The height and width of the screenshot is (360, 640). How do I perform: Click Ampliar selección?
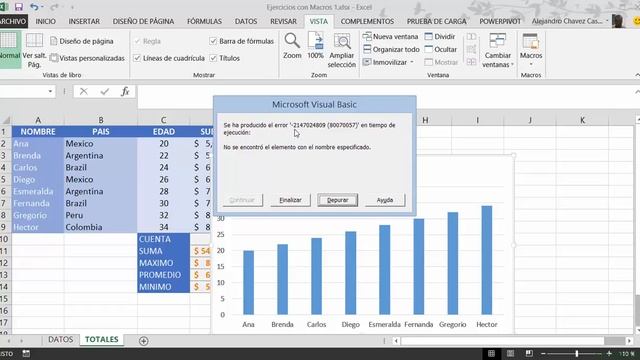click(x=342, y=51)
